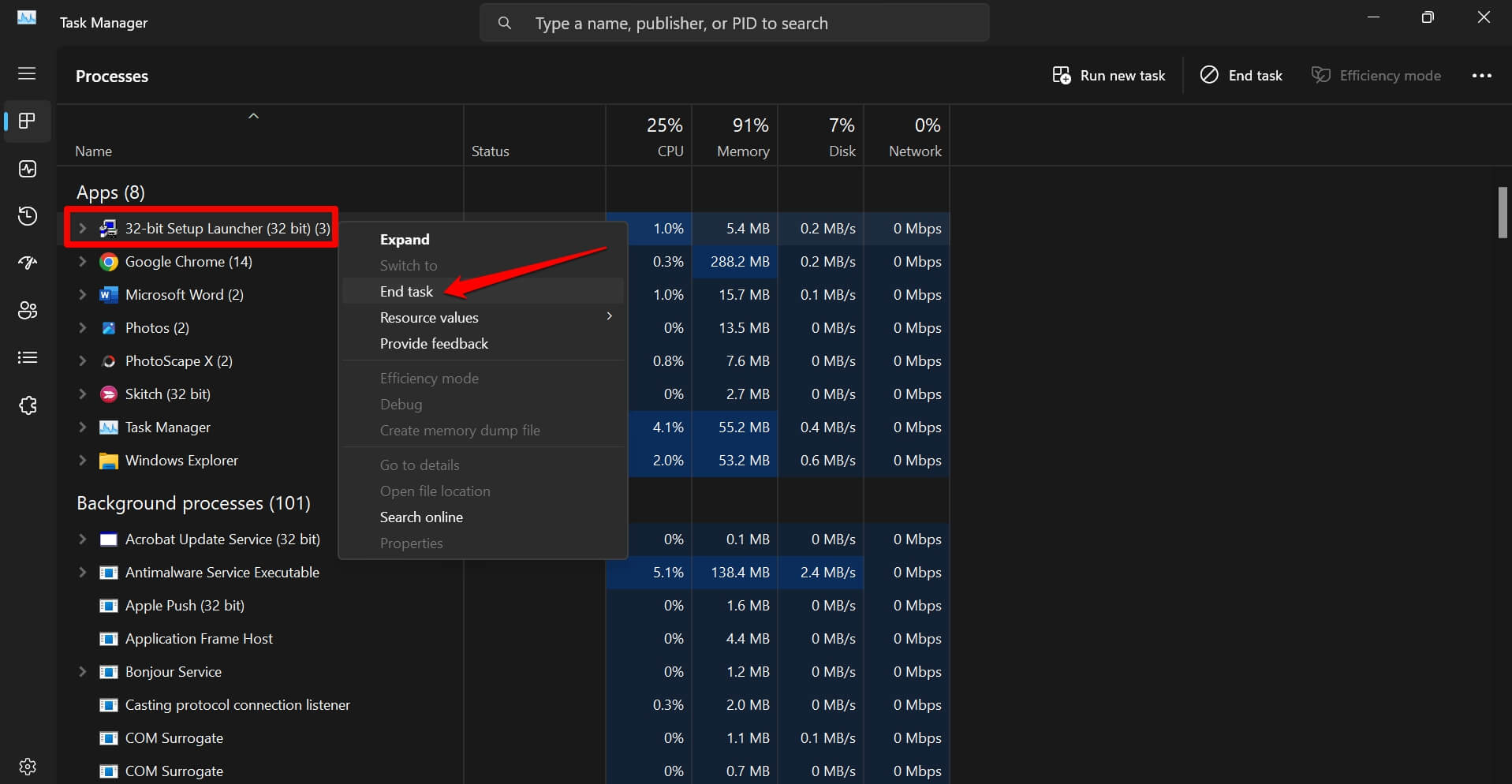The image size is (1512, 784).
Task: Click Antimalware memory value 138.4 MB
Action: coord(740,573)
